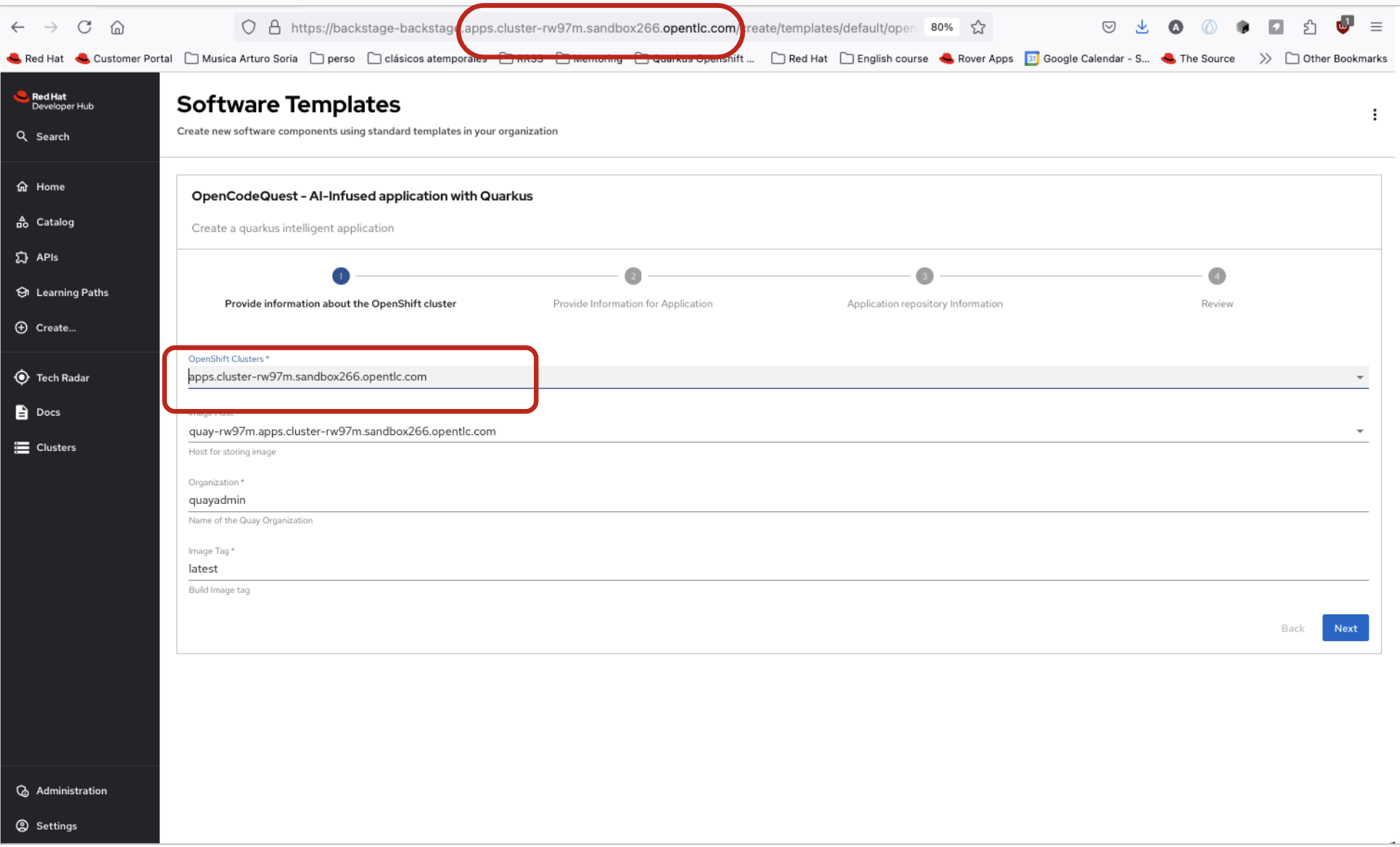
Task: Bookmark this page with star icon
Action: [979, 28]
